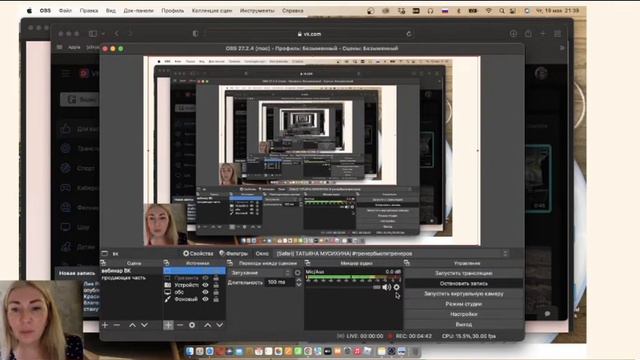Viewport: 640px width, 360px height.
Task: Open the Док-панели menu
Action: pos(138,11)
